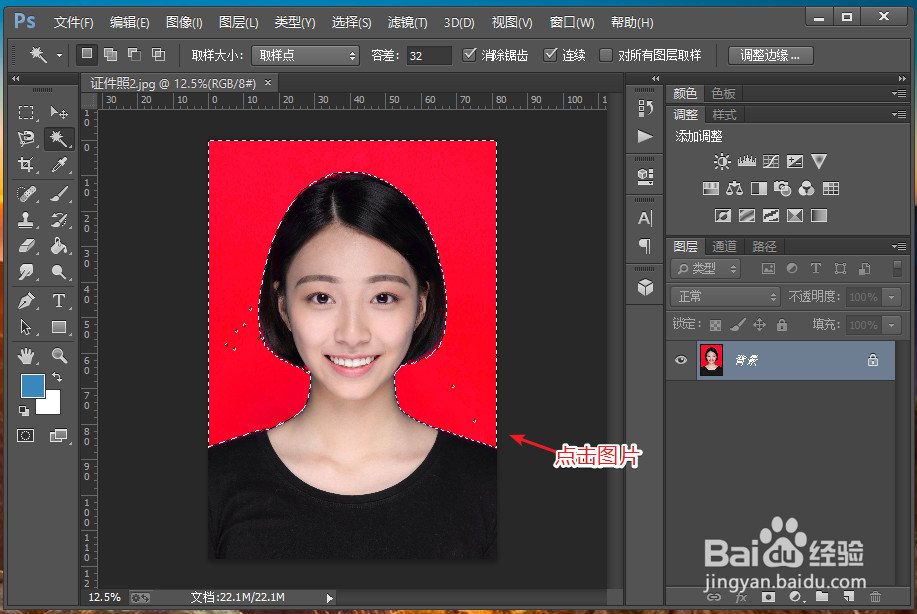Select the Paint Bucket tool
This screenshot has width=917, height=614.
(58, 246)
